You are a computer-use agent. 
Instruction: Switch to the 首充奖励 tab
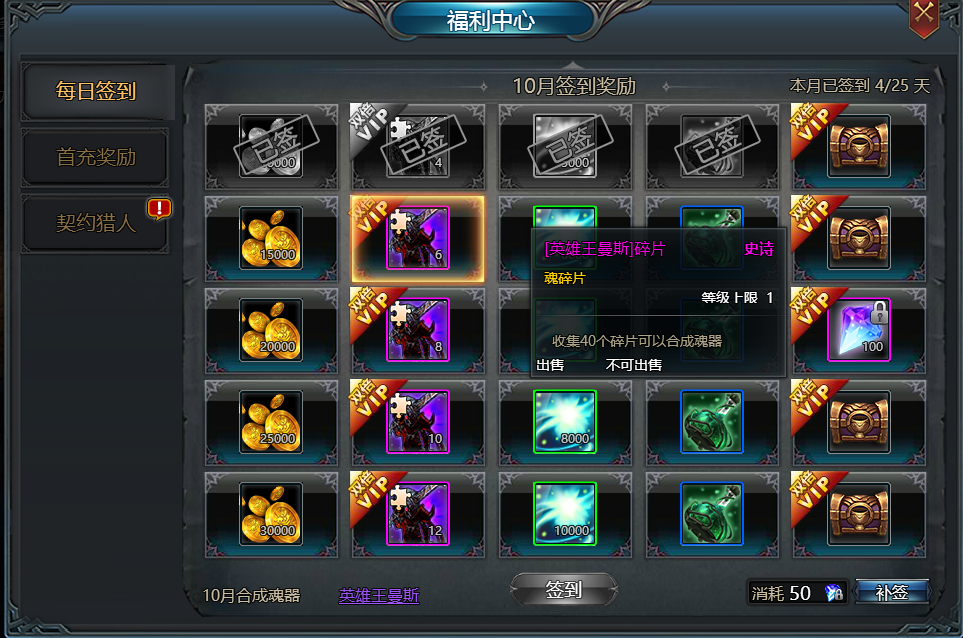(x=96, y=157)
